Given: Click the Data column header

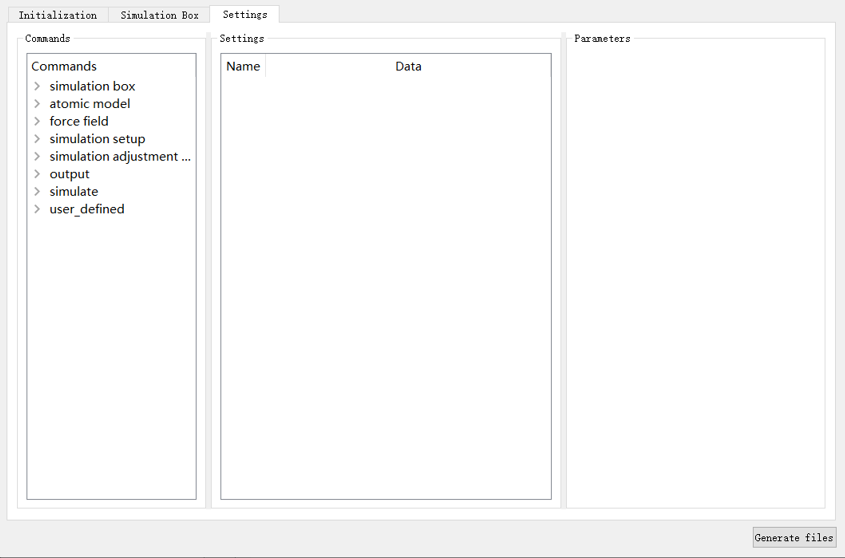Looking at the screenshot, I should coord(408,67).
